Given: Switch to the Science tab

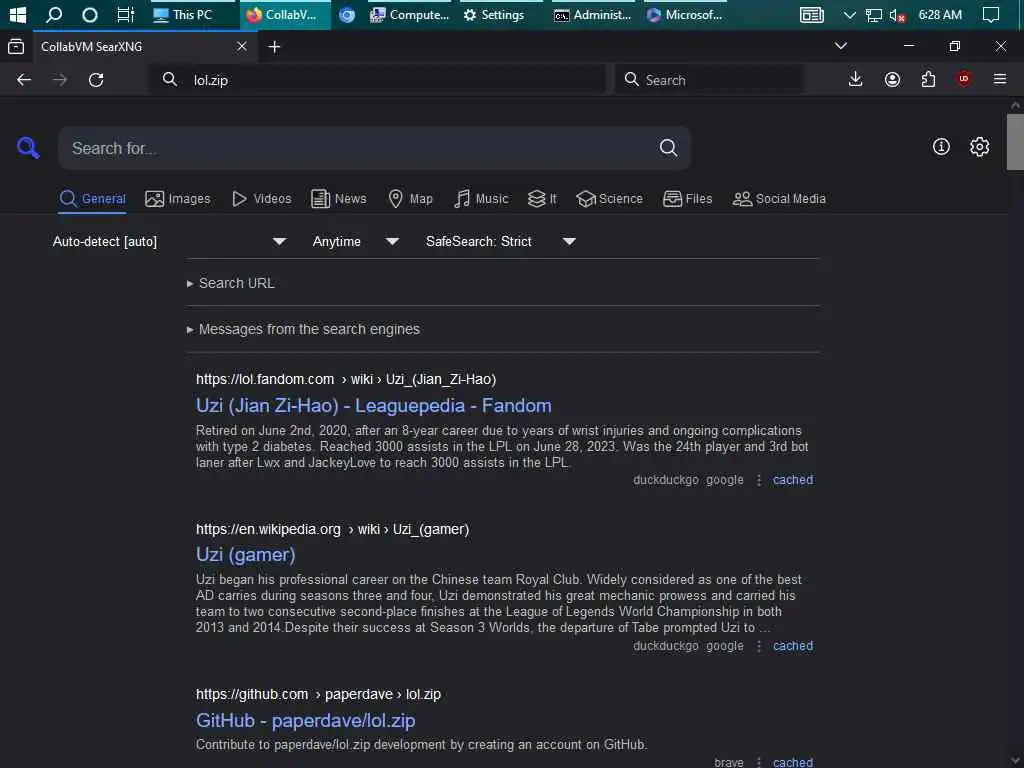Looking at the screenshot, I should point(609,199).
